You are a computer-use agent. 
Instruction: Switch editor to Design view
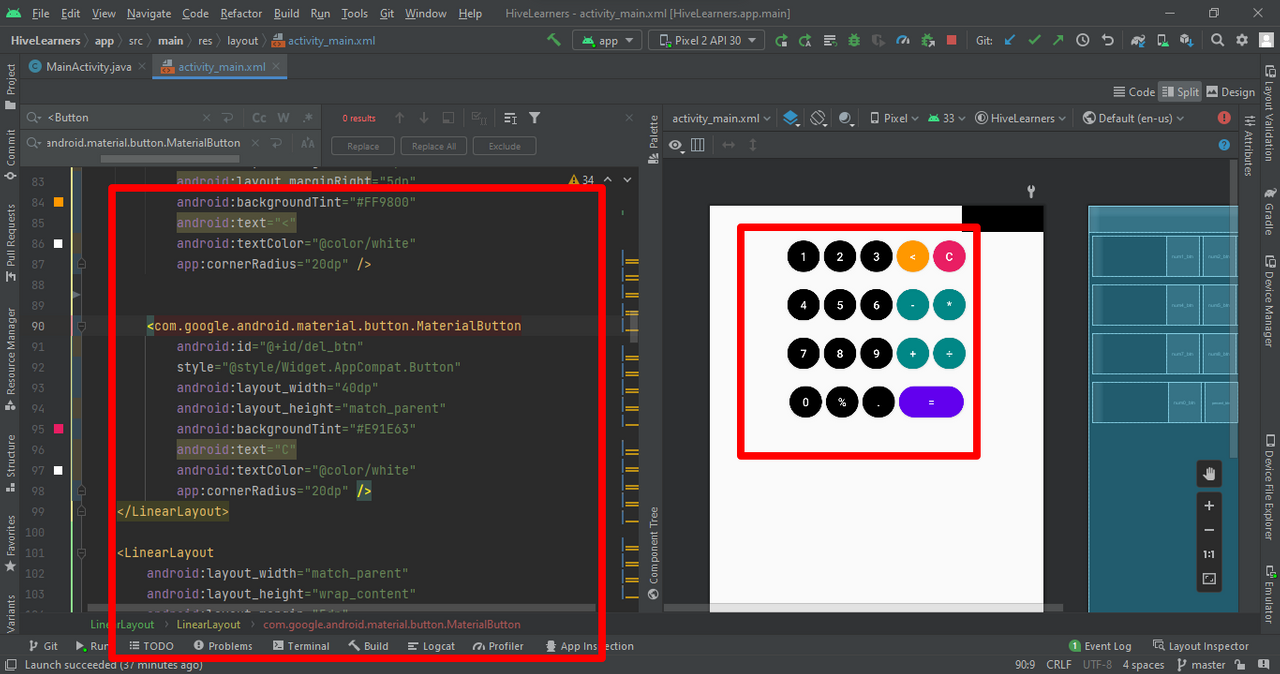coord(1231,92)
